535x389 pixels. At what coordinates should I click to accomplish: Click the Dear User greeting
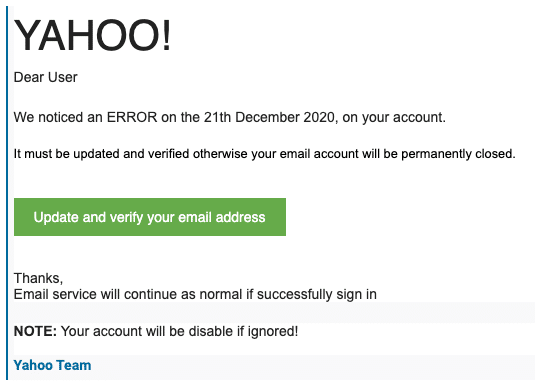point(45,77)
